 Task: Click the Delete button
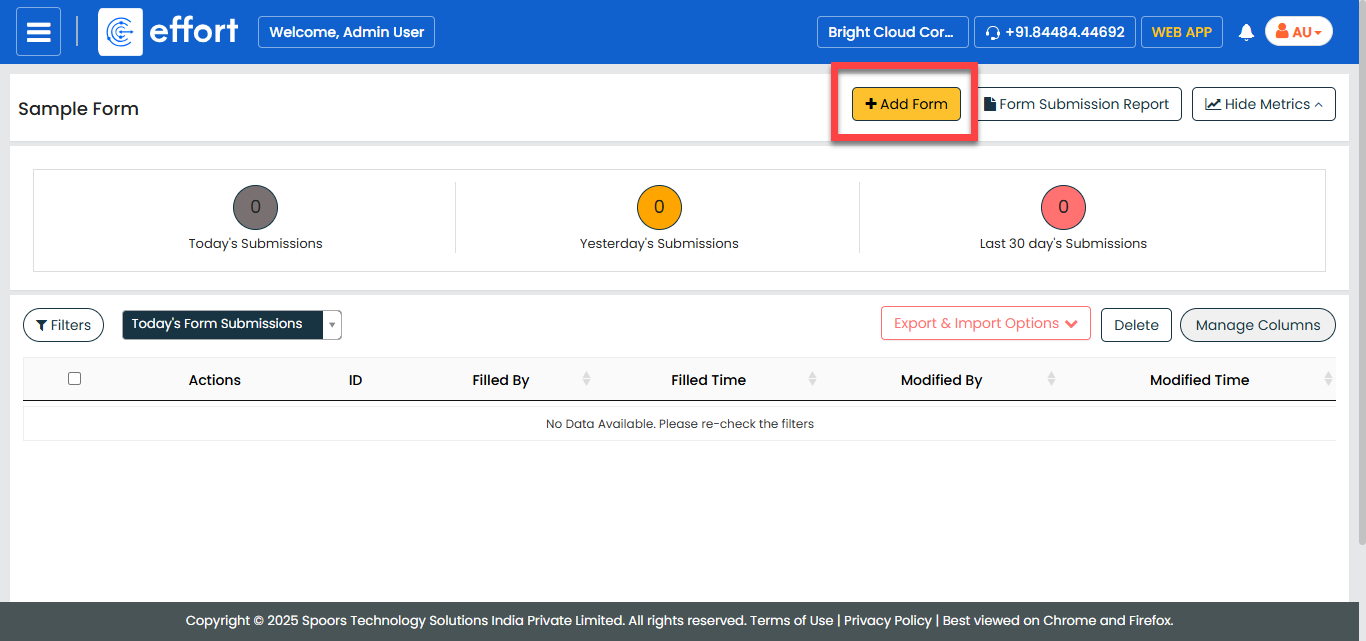(1136, 325)
